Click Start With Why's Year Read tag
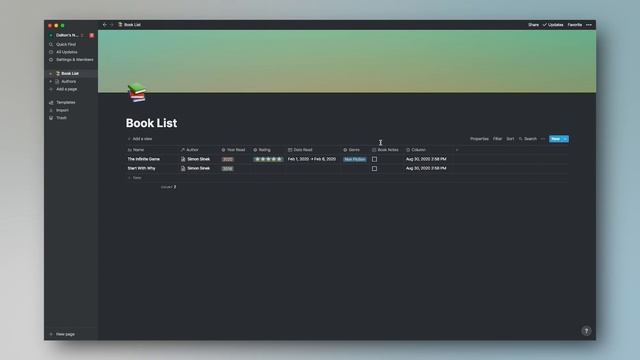640x360 pixels. pyautogui.click(x=227, y=169)
